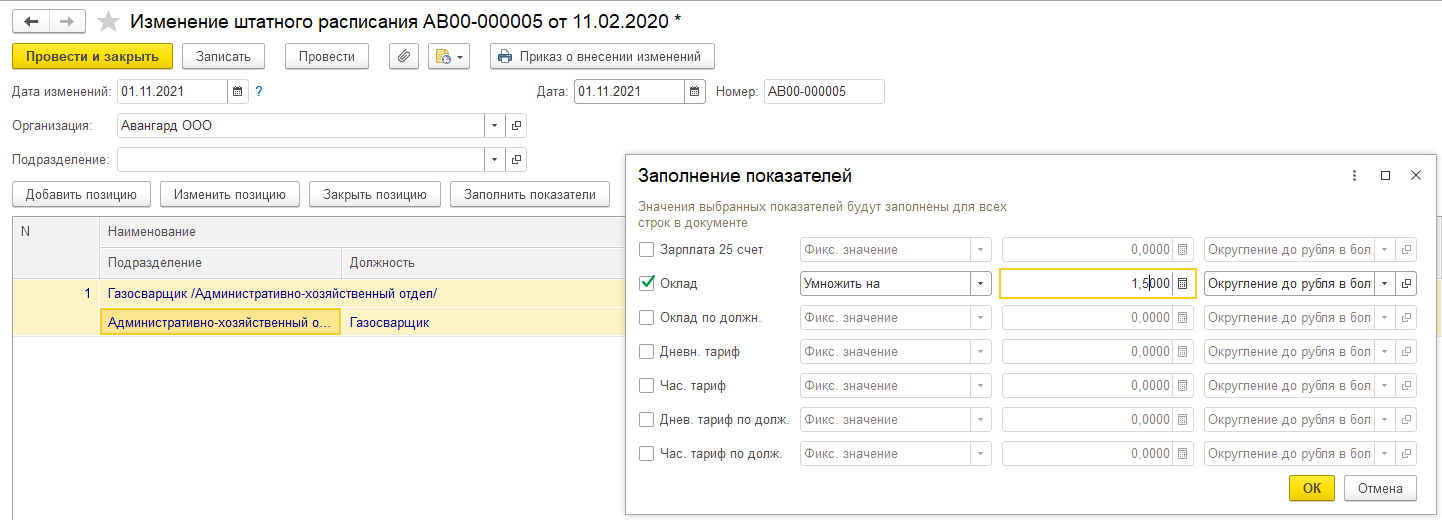
Task: Click the Номер input field
Action: point(824,92)
